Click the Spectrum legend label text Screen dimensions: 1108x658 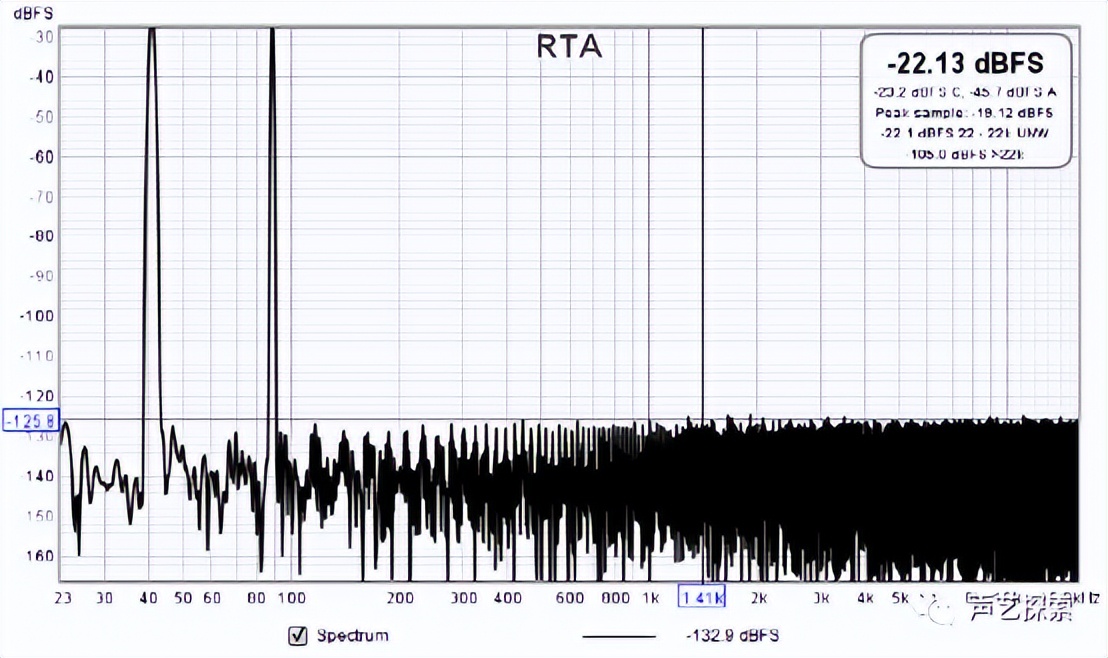(x=352, y=635)
